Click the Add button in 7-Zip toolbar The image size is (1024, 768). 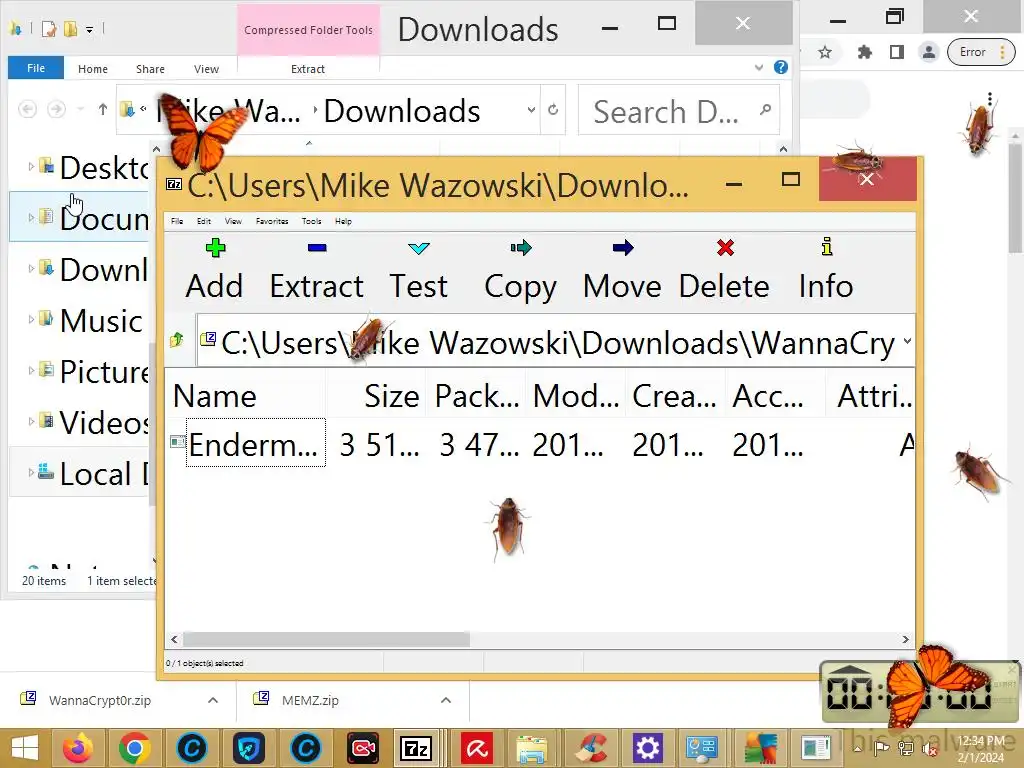214,270
